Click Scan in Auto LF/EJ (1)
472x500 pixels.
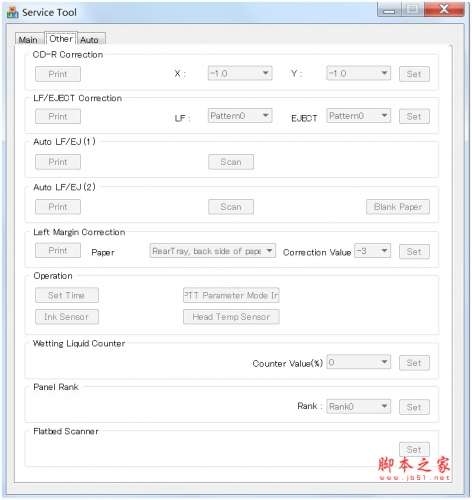tap(231, 162)
